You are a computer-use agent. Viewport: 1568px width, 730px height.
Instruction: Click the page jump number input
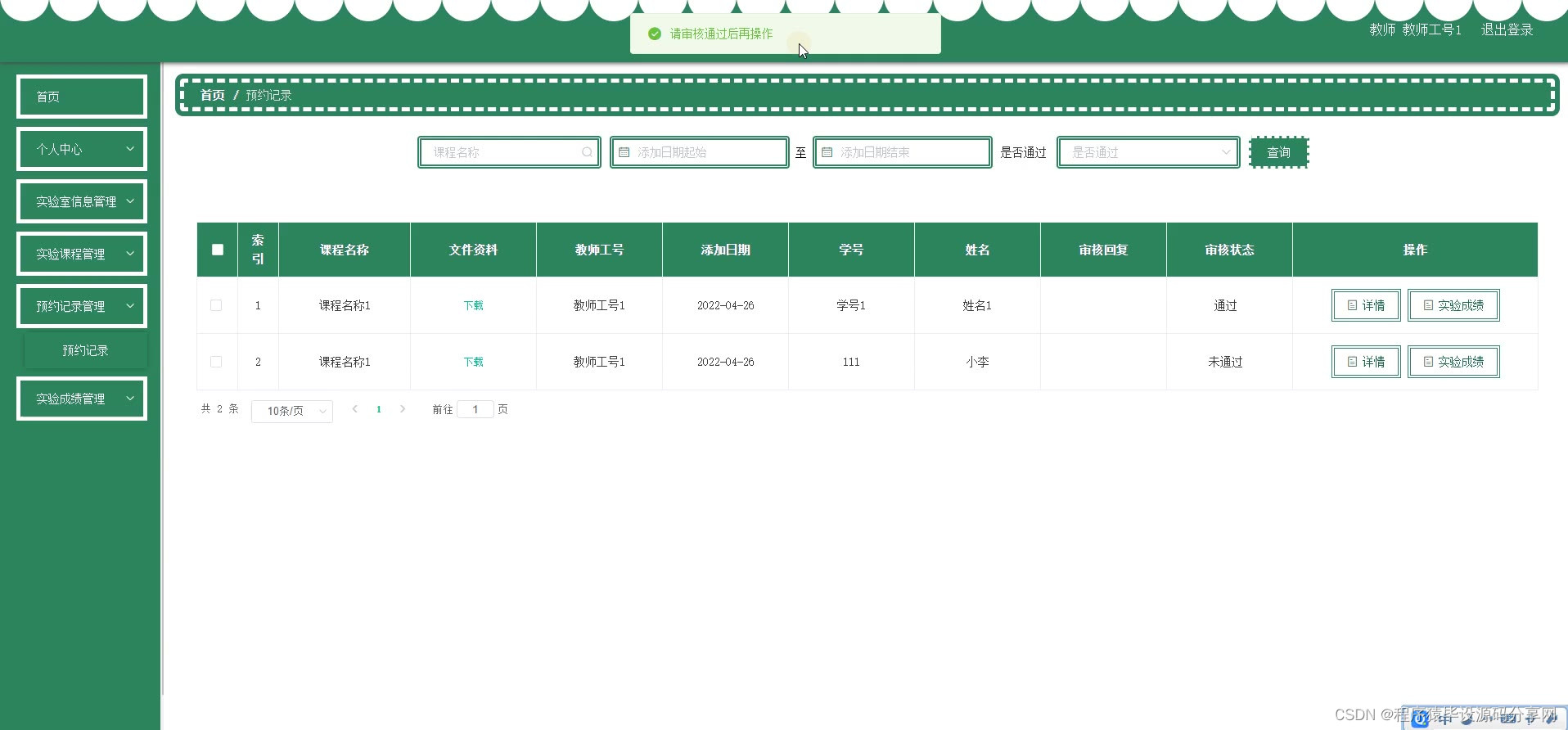tap(475, 409)
